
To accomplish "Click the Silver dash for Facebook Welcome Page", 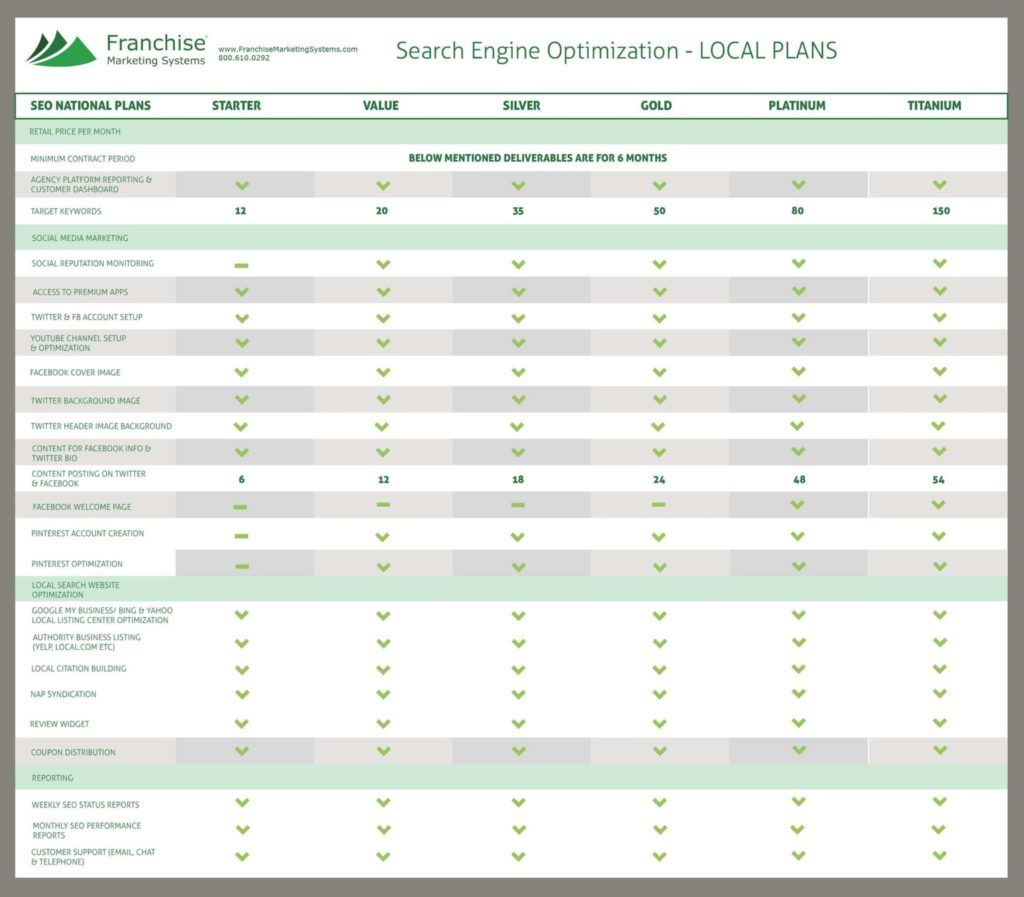I will point(518,505).
